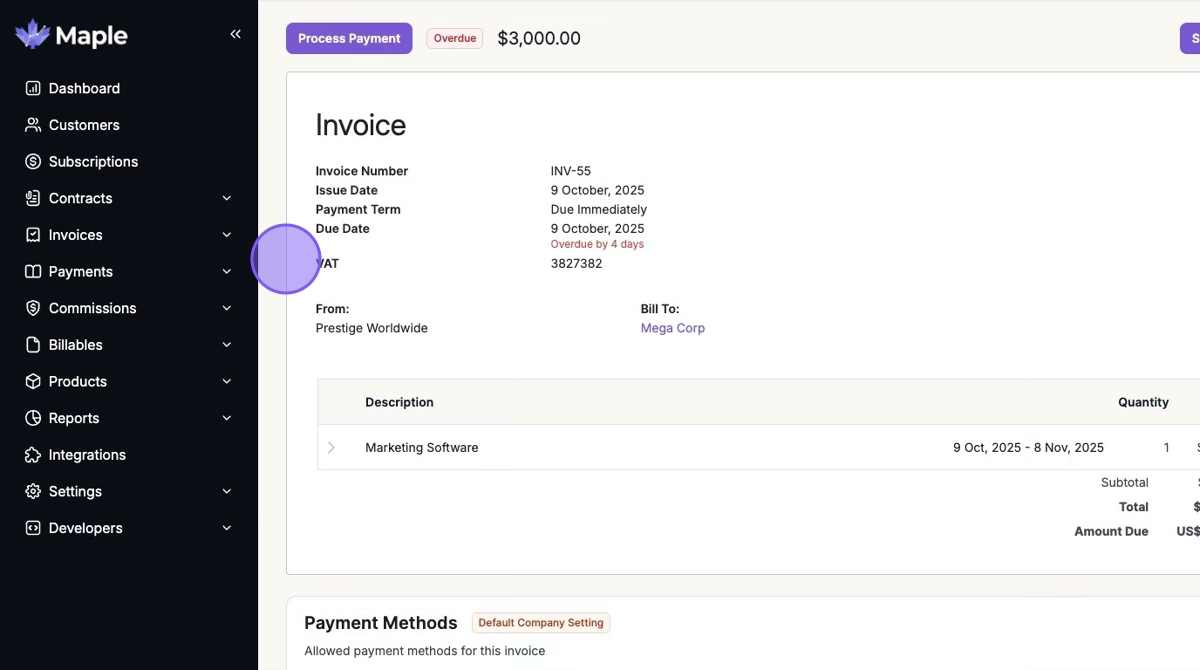Expand the Marketing Software line item row
1200x670 pixels.
pos(331,448)
